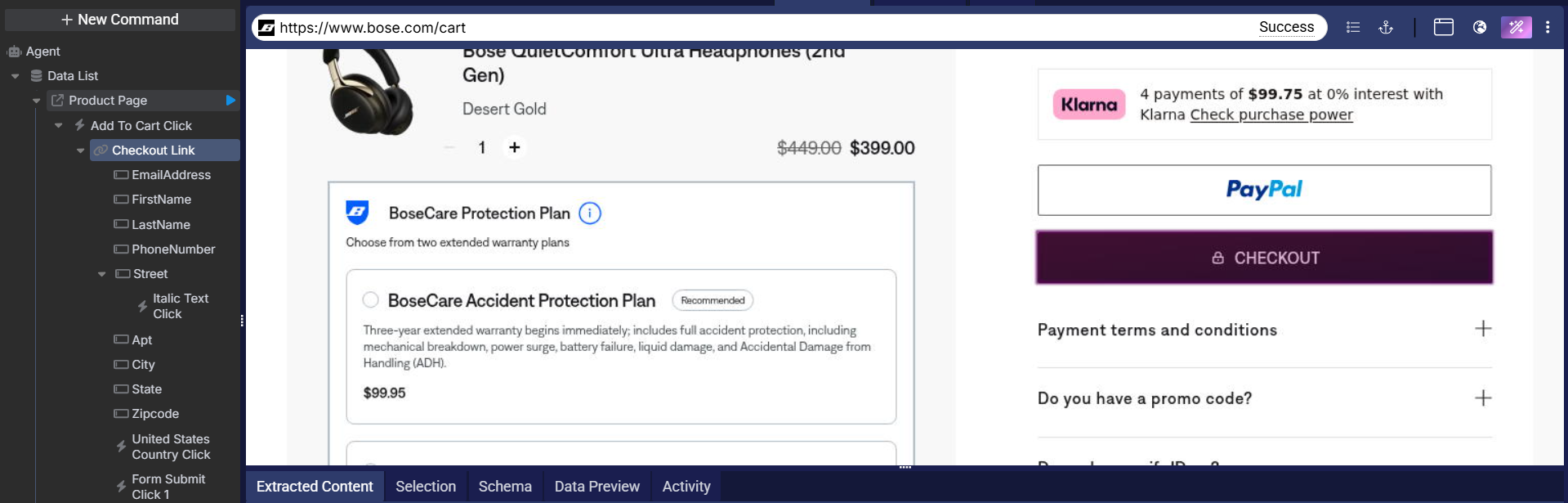
Task: Click the browser window icon in toolbar
Action: tap(1444, 27)
